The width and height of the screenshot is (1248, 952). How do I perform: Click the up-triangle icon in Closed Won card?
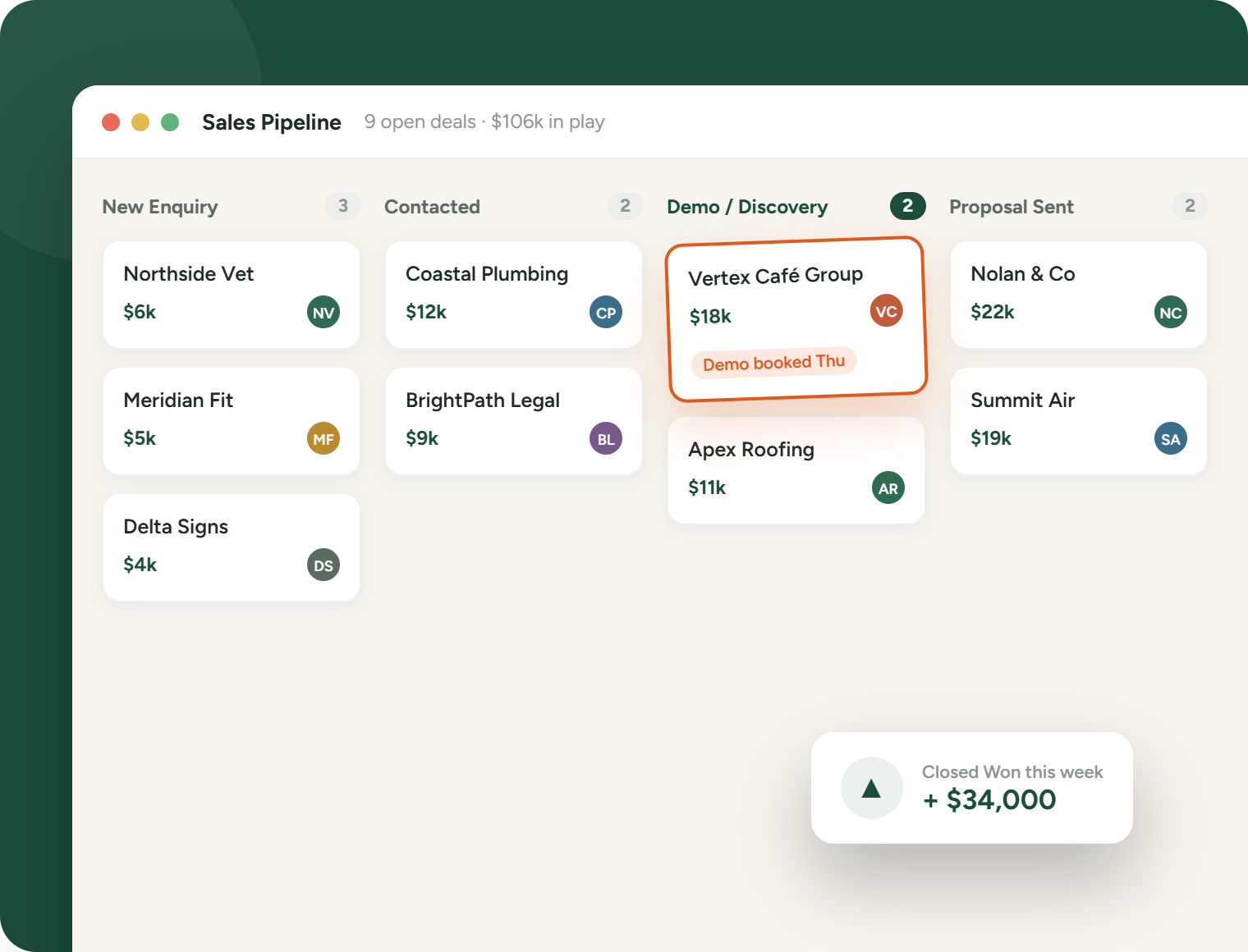[x=872, y=788]
